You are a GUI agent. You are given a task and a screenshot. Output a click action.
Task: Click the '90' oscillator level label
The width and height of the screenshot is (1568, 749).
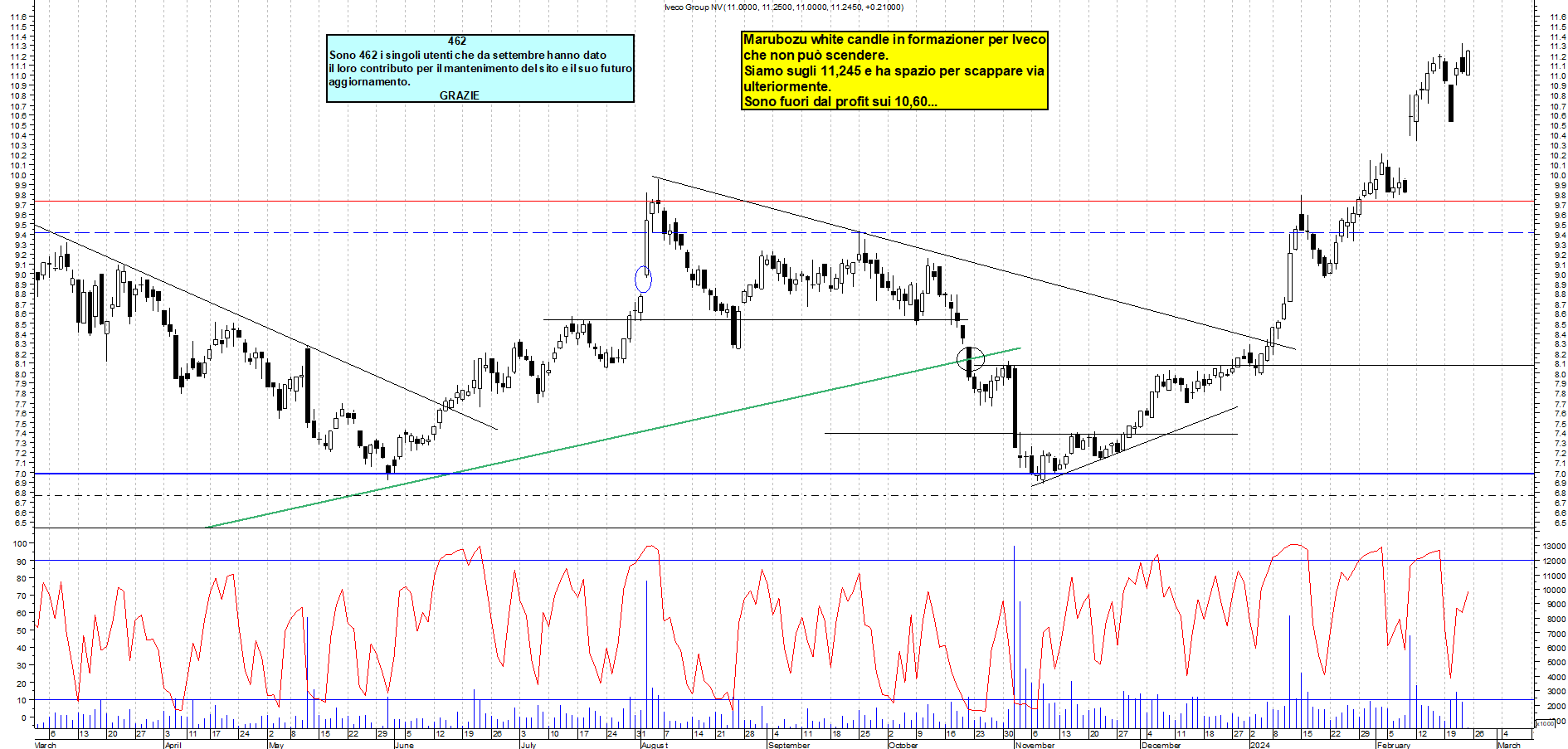[x=21, y=562]
